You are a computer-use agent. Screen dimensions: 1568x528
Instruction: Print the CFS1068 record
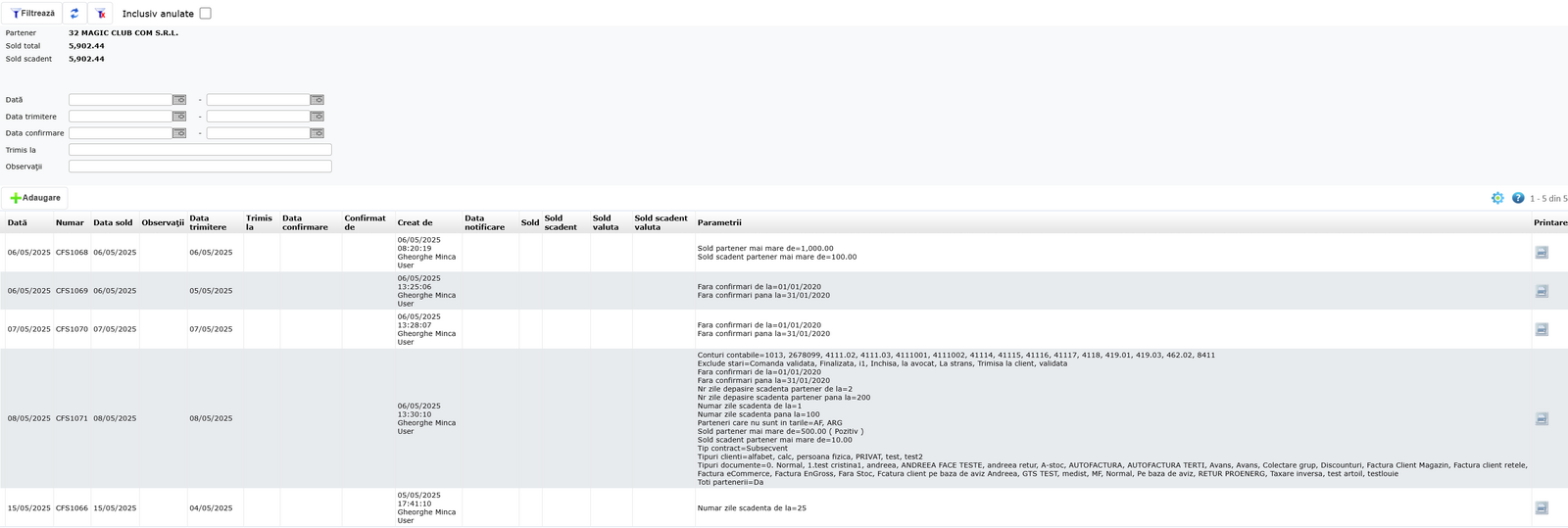coord(1541,253)
